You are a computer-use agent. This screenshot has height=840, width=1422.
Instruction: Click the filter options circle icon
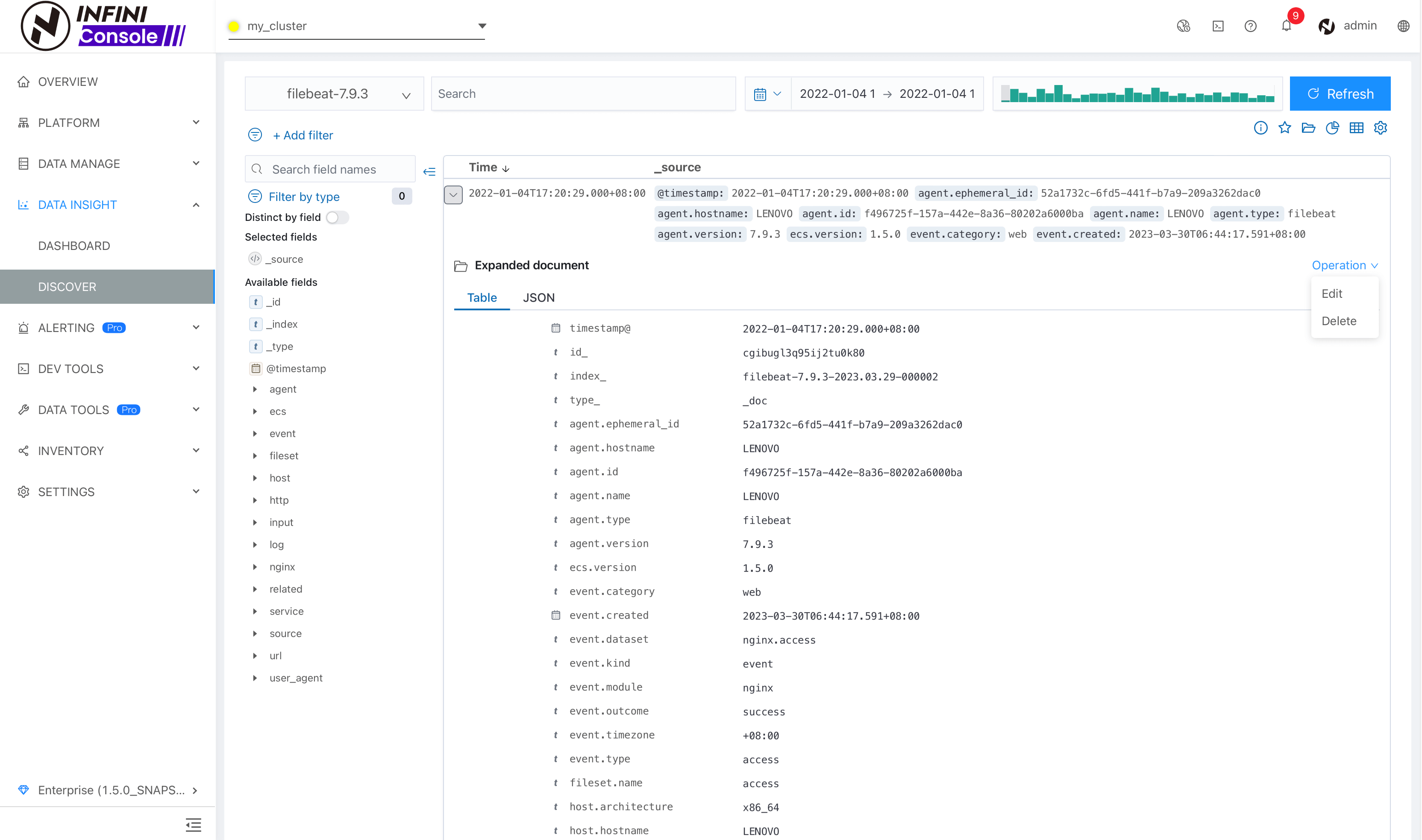click(x=255, y=135)
